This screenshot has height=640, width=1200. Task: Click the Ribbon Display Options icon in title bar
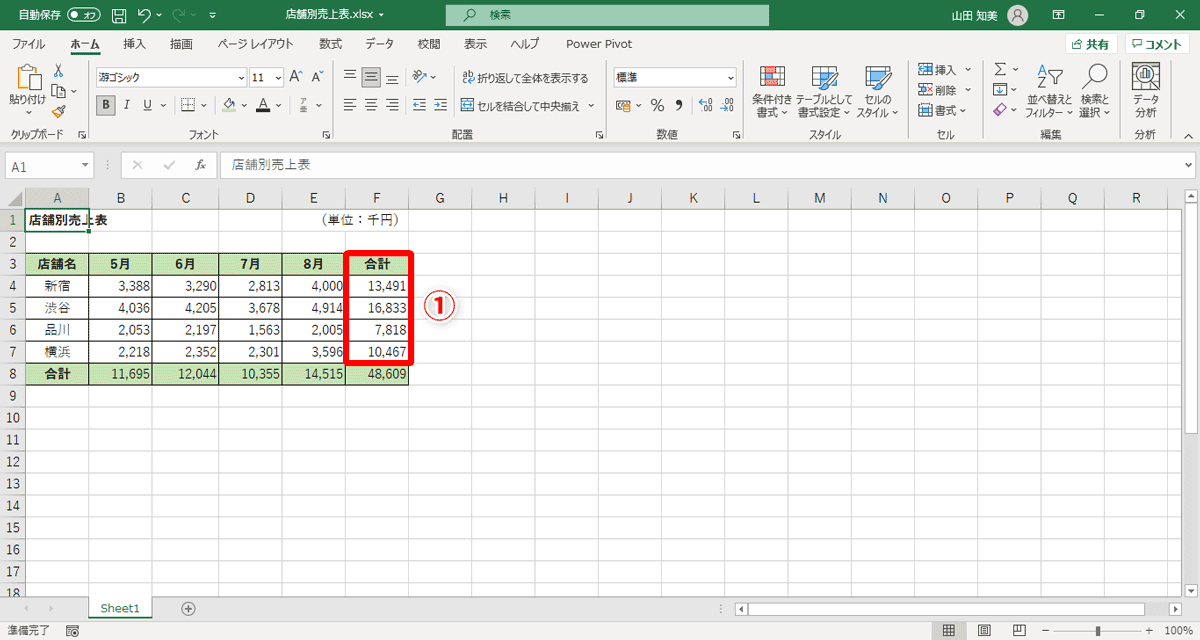[1059, 15]
